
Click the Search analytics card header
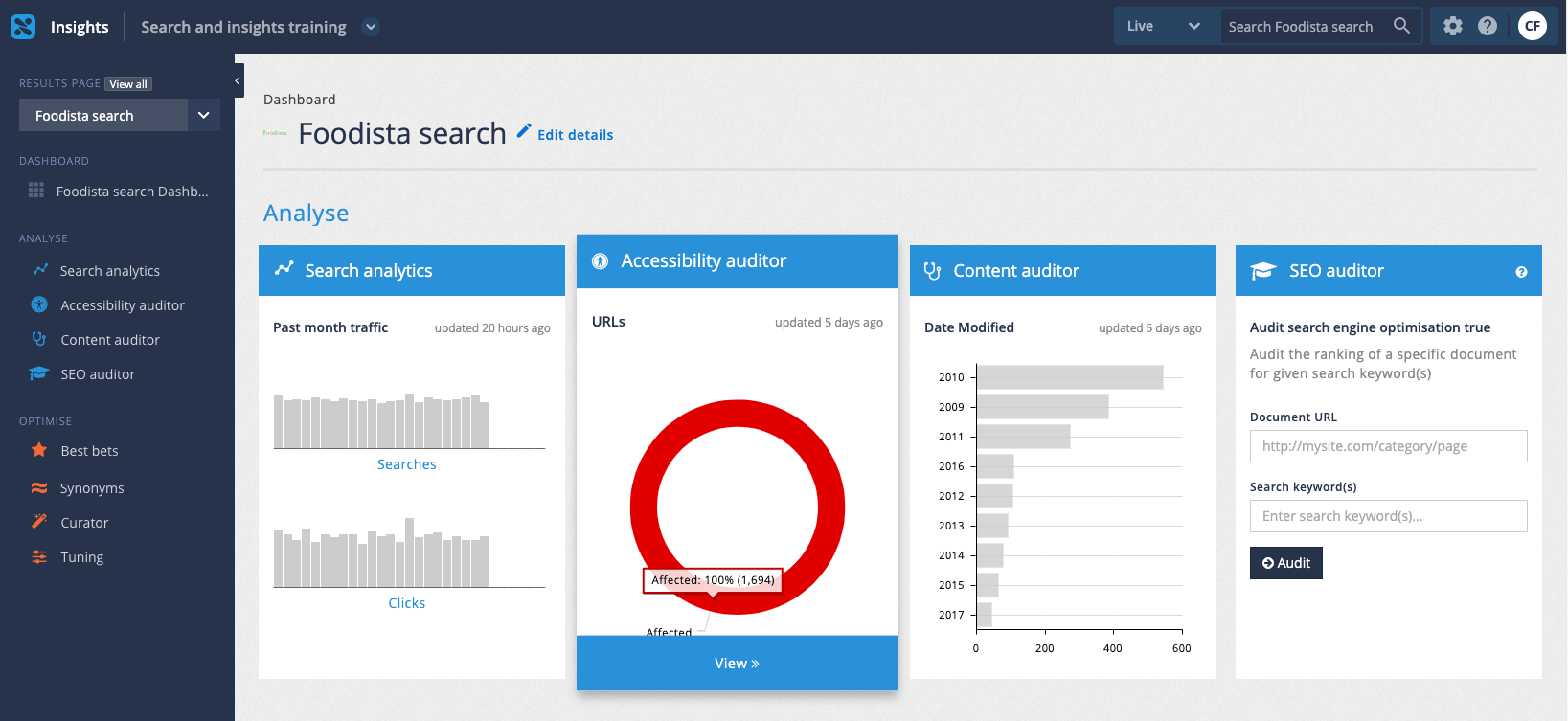[412, 270]
